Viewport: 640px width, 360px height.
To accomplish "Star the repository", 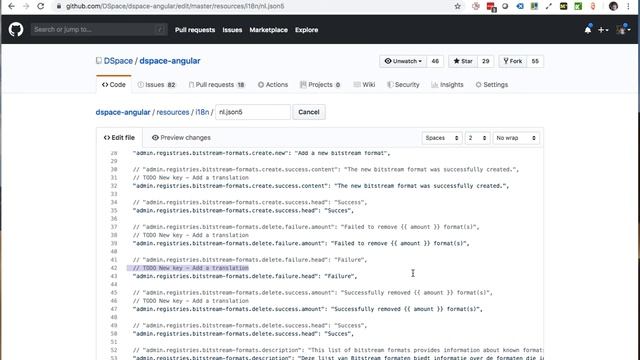I will 463,61.
